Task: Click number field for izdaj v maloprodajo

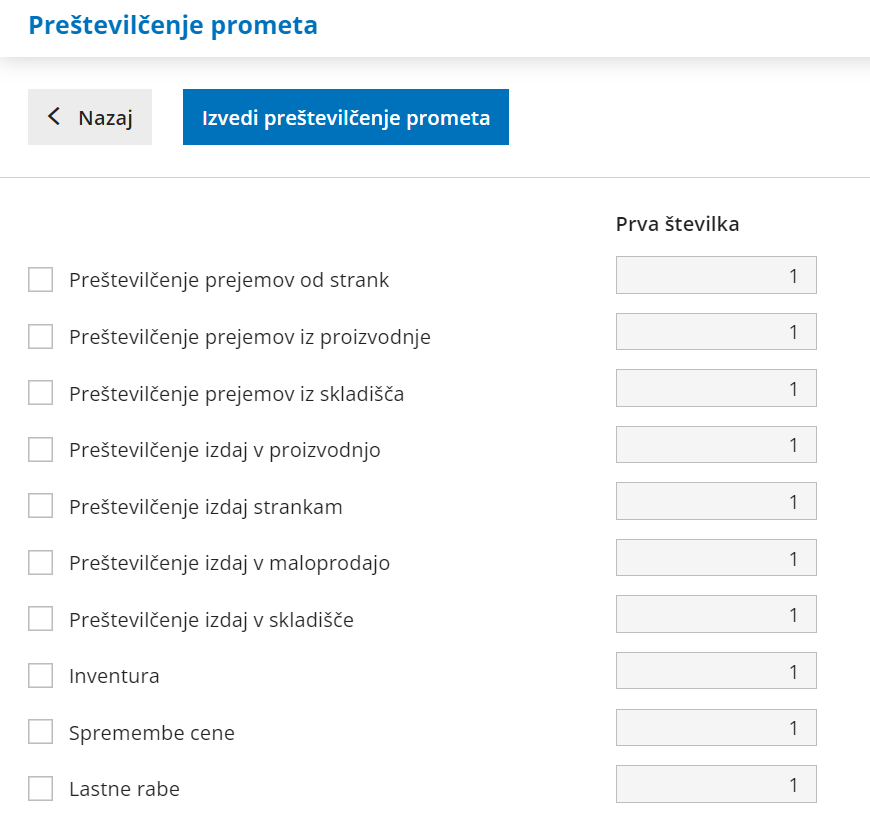Action: (716, 558)
